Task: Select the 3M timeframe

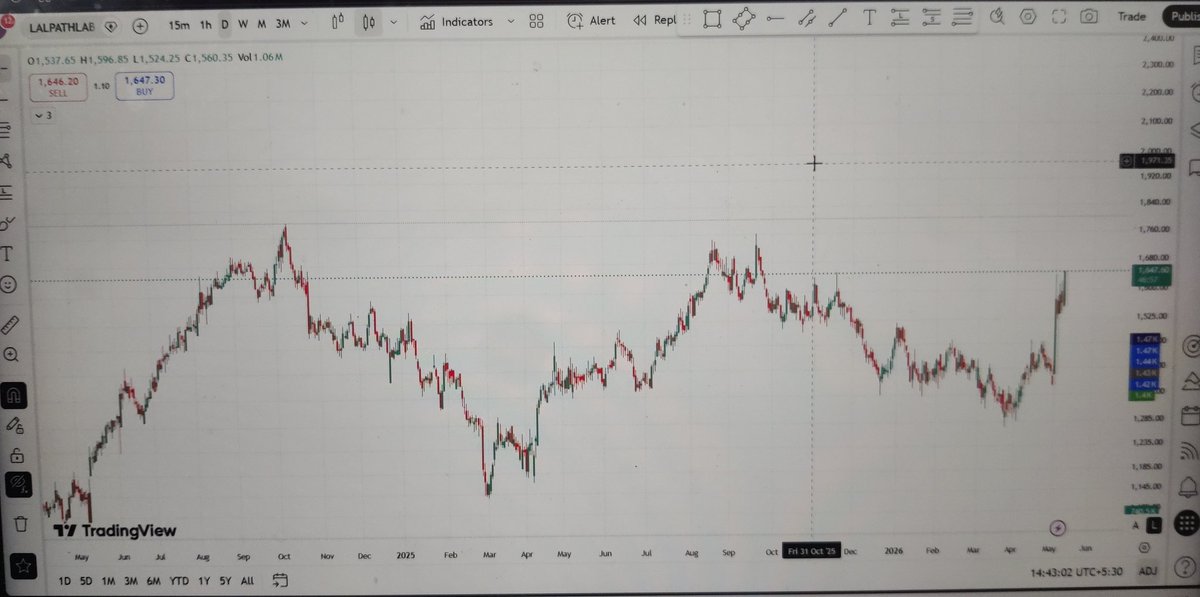Action: pyautogui.click(x=282, y=23)
